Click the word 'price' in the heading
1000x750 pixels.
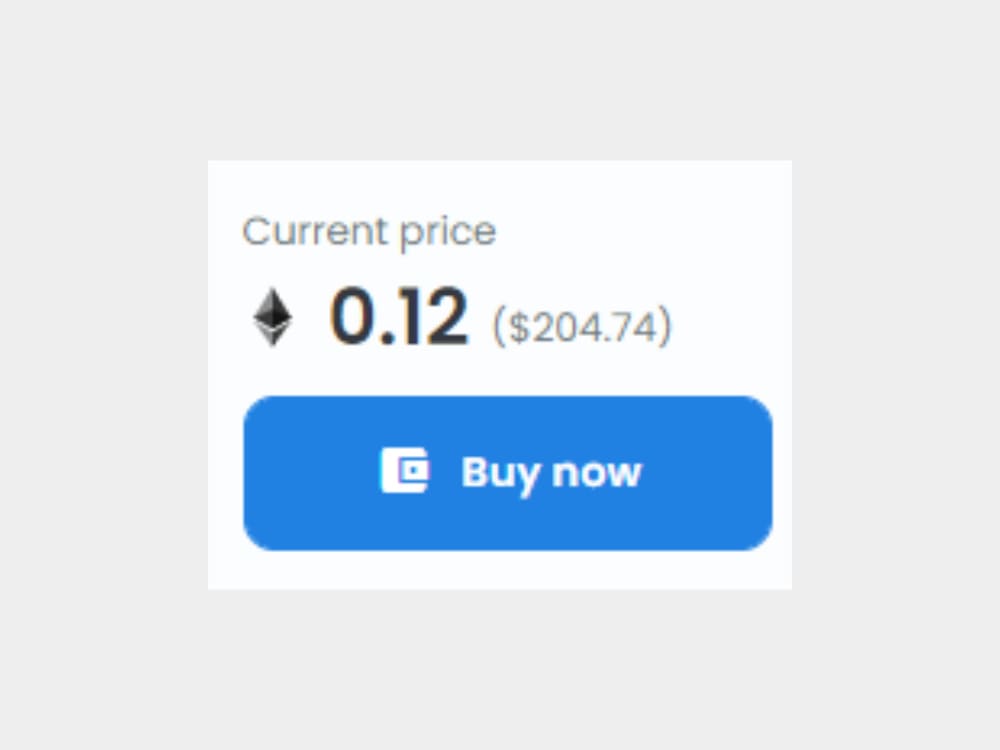click(x=448, y=233)
